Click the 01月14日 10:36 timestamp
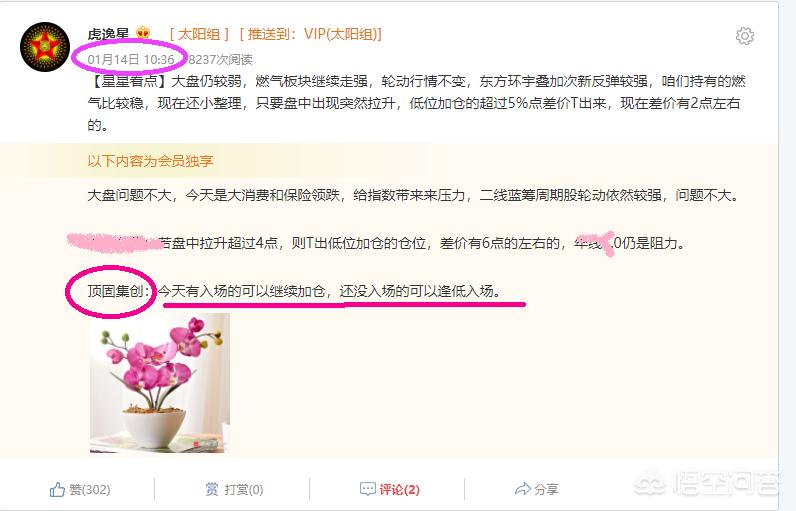Screen dimensions: 796x511 (x=131, y=59)
